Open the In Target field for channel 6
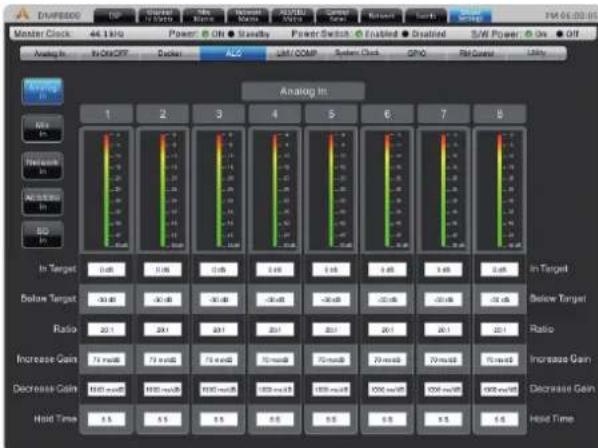The width and height of the screenshot is (598, 448). 387,270
